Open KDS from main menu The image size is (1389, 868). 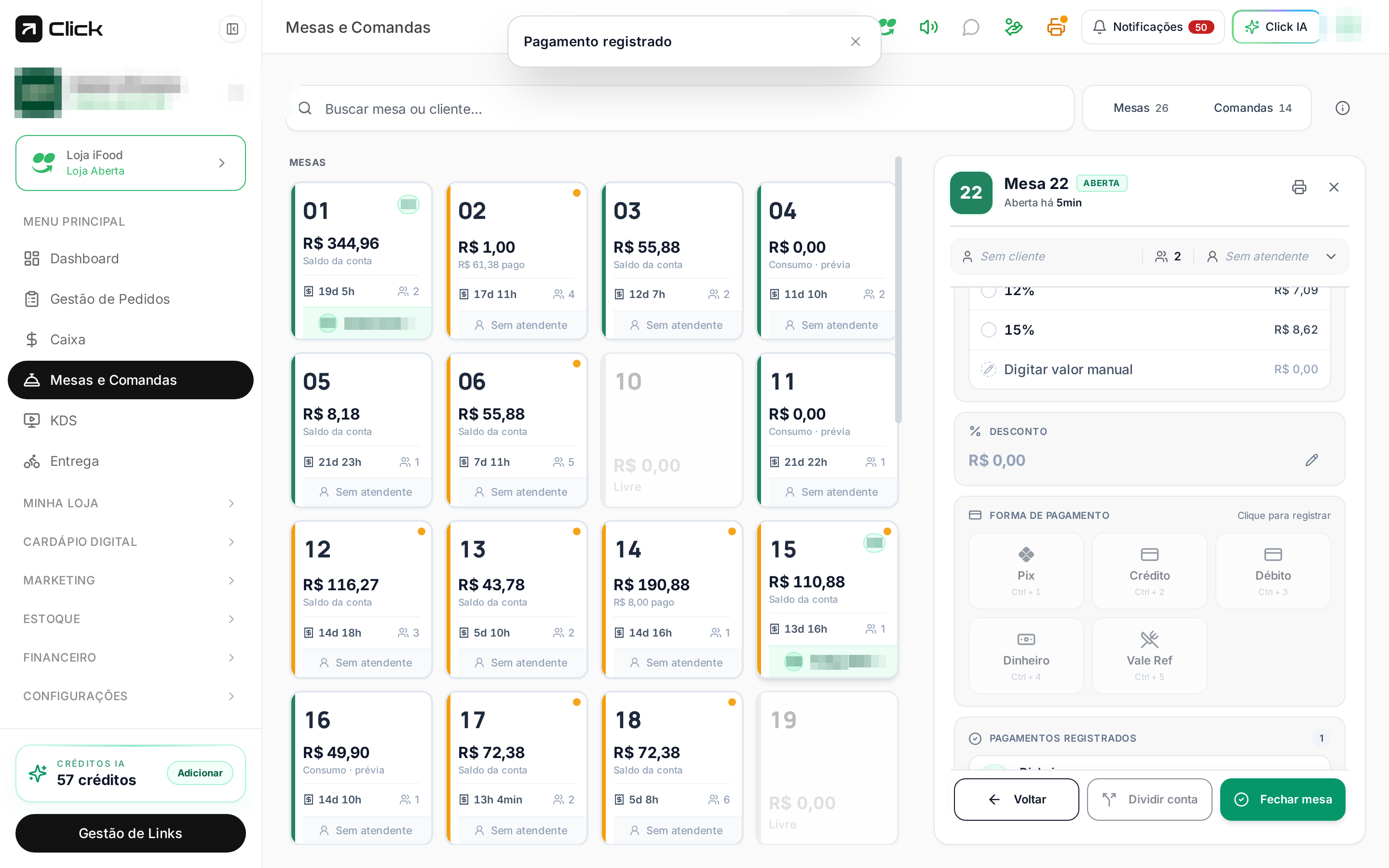point(130,420)
